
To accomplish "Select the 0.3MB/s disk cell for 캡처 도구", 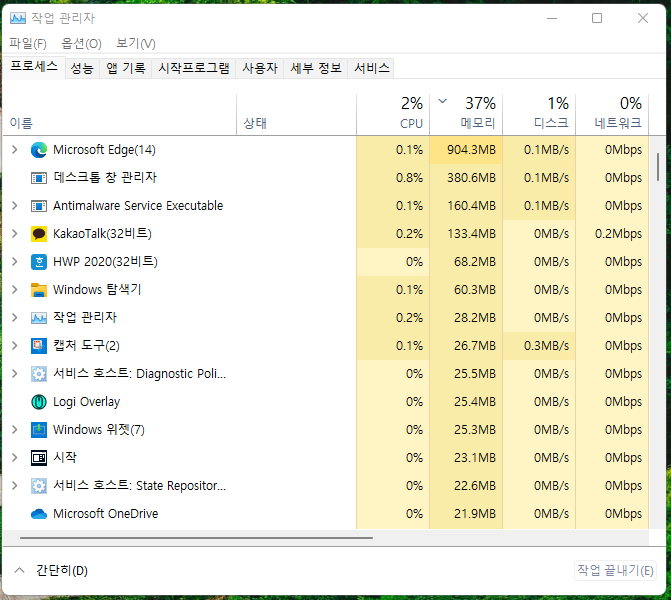I will coord(539,345).
